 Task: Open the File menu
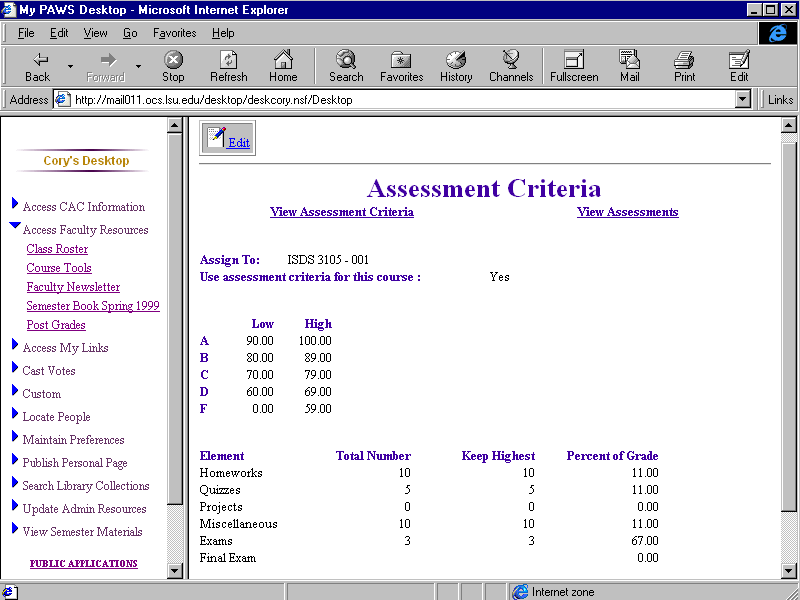tap(26, 33)
